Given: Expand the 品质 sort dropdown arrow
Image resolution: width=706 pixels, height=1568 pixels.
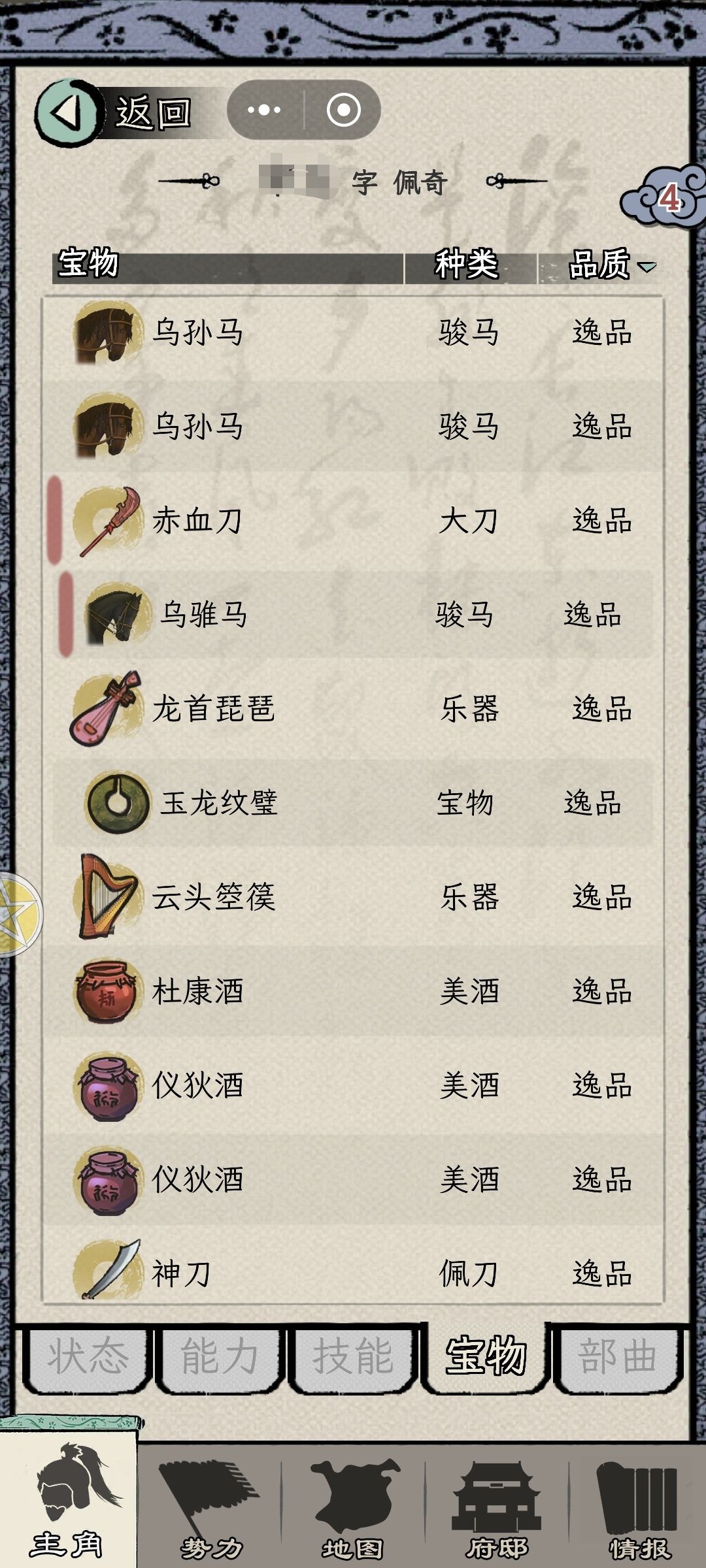Looking at the screenshot, I should (x=647, y=267).
